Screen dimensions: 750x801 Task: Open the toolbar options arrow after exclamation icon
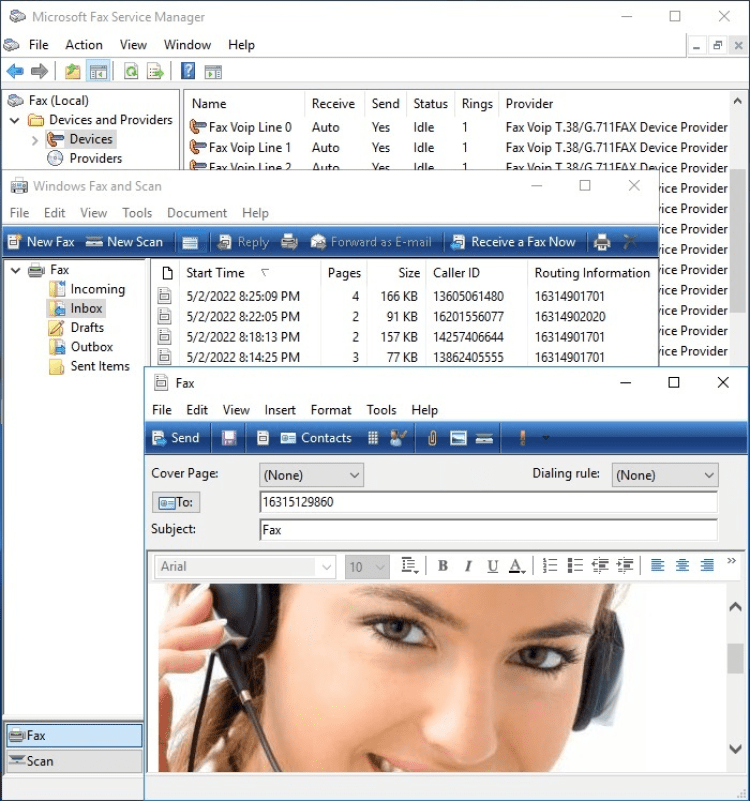click(546, 438)
